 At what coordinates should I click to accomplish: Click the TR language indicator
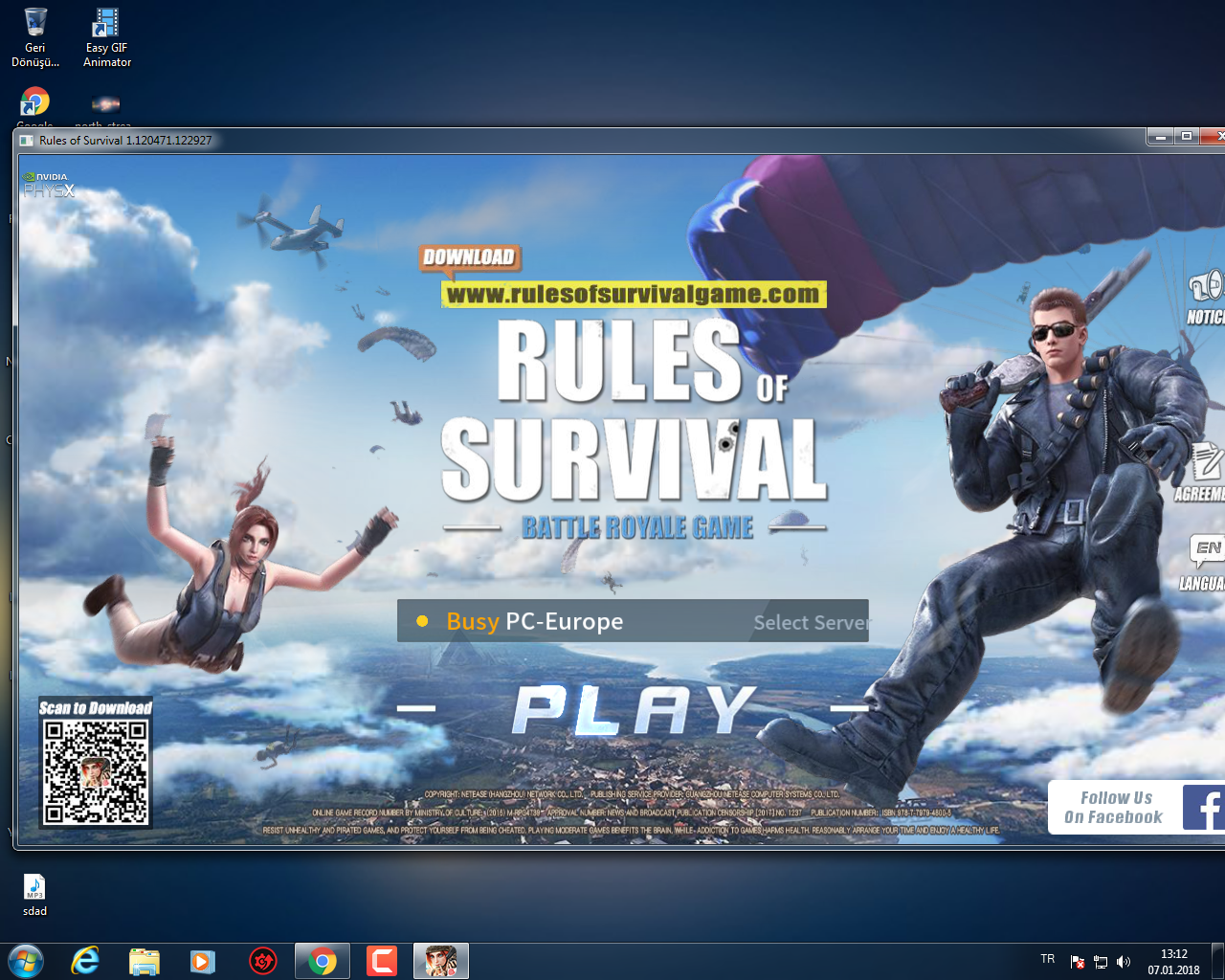(x=1048, y=959)
